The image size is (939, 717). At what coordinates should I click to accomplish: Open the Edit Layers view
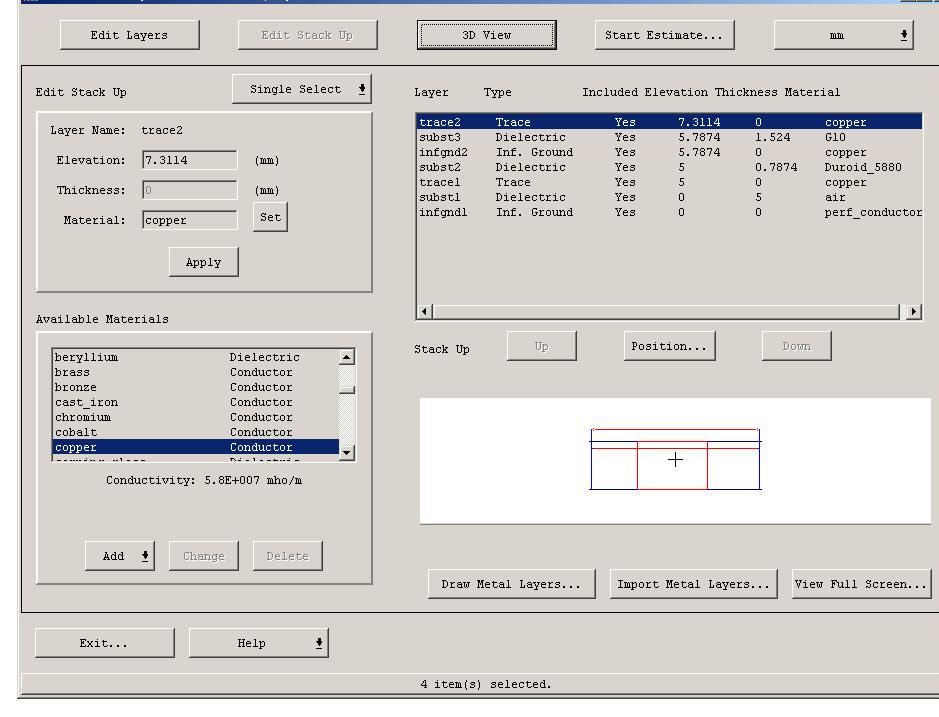[x=129, y=35]
